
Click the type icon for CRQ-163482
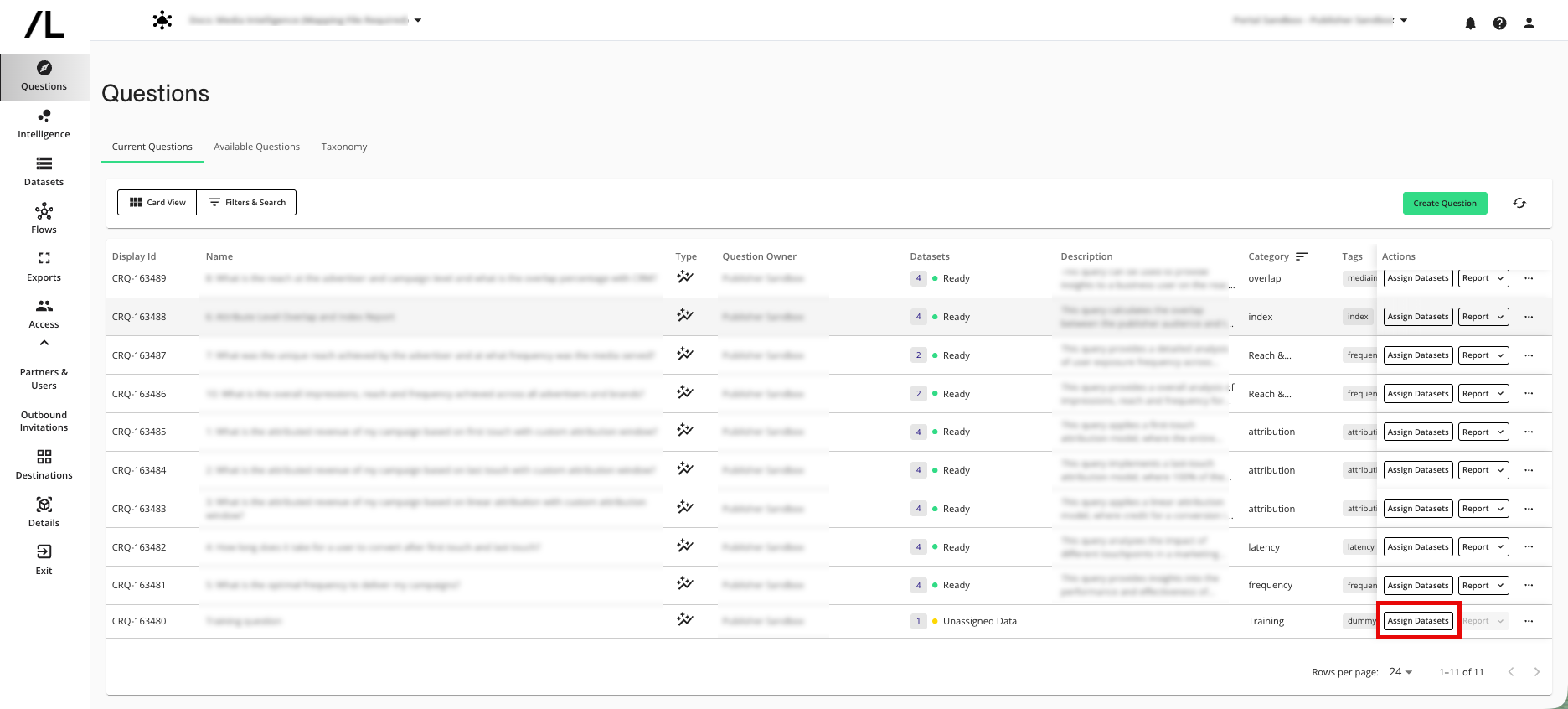(685, 546)
